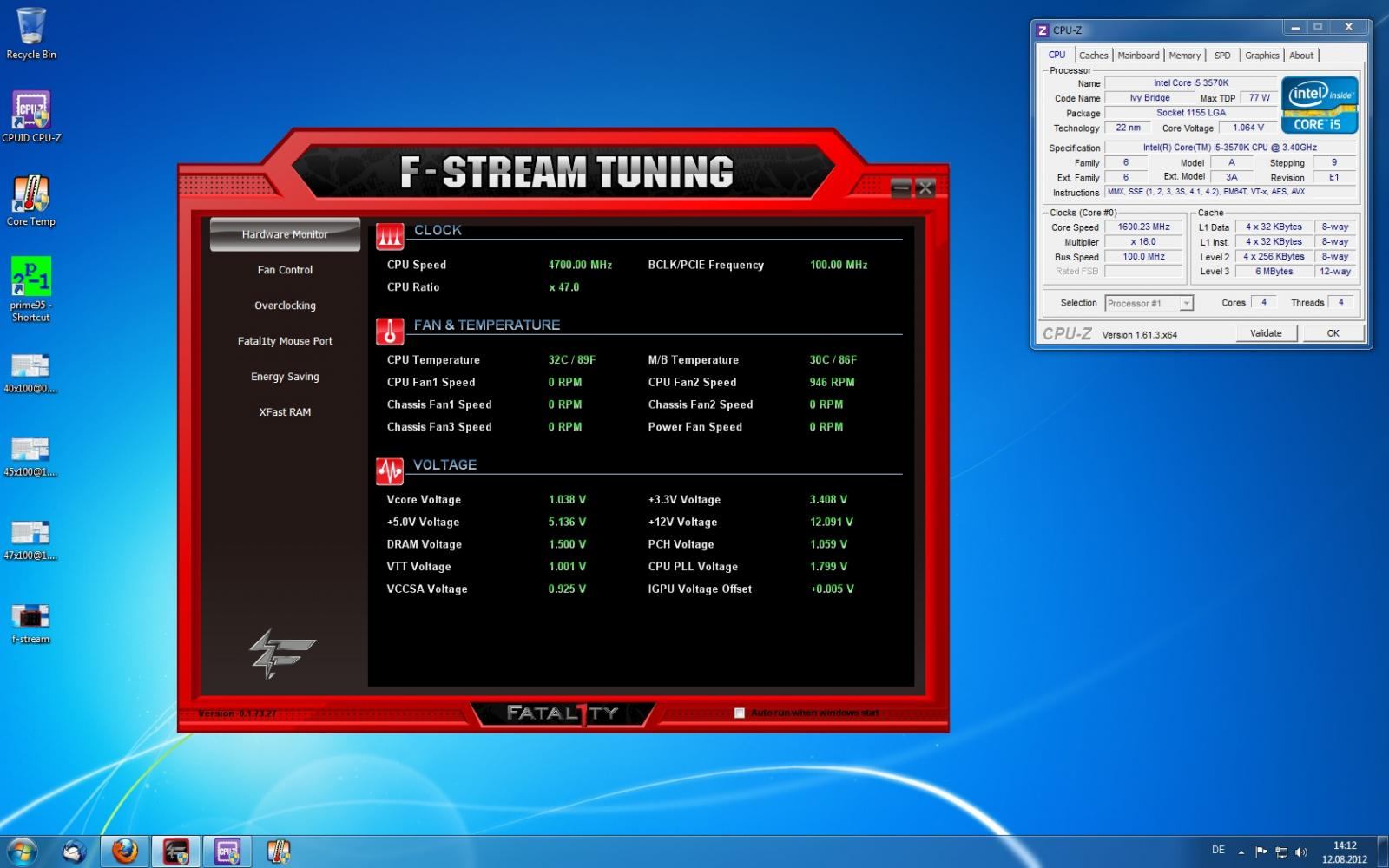Select the 45x100@1 screenshot file icon
This screenshot has width=1389, height=868.
pos(31,456)
